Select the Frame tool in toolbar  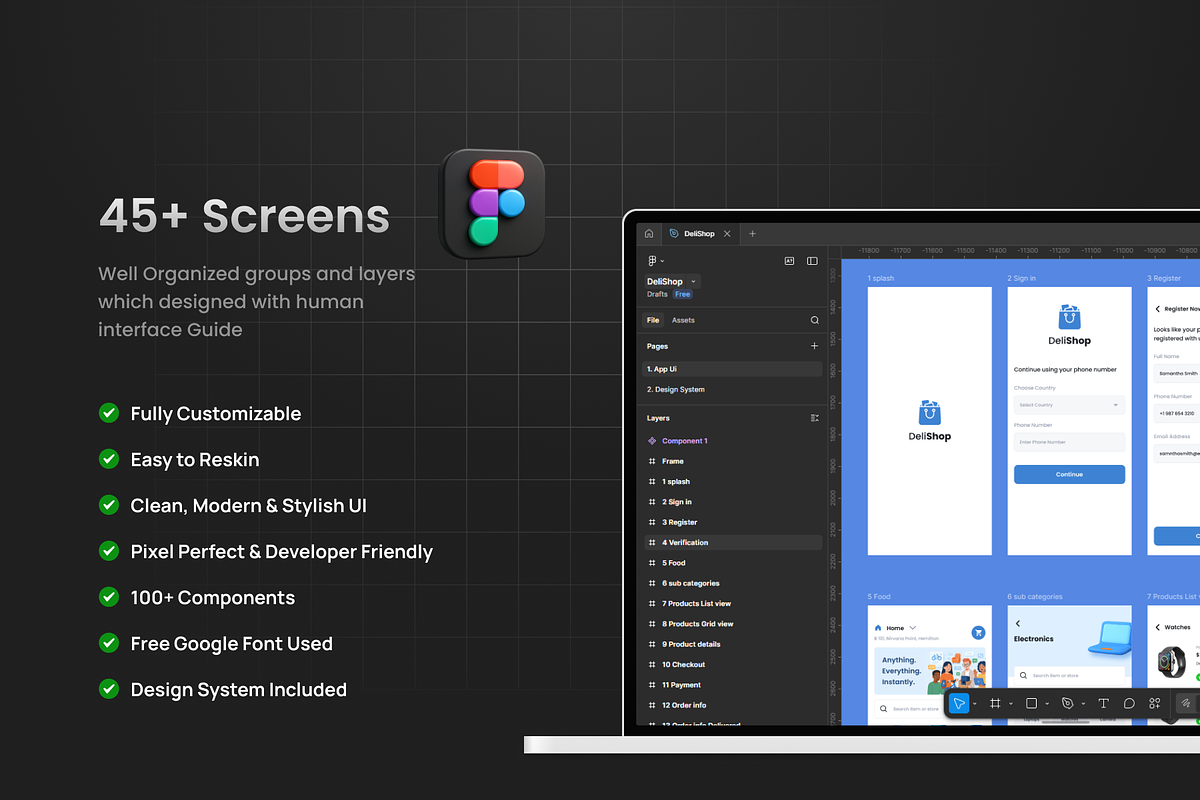point(995,703)
